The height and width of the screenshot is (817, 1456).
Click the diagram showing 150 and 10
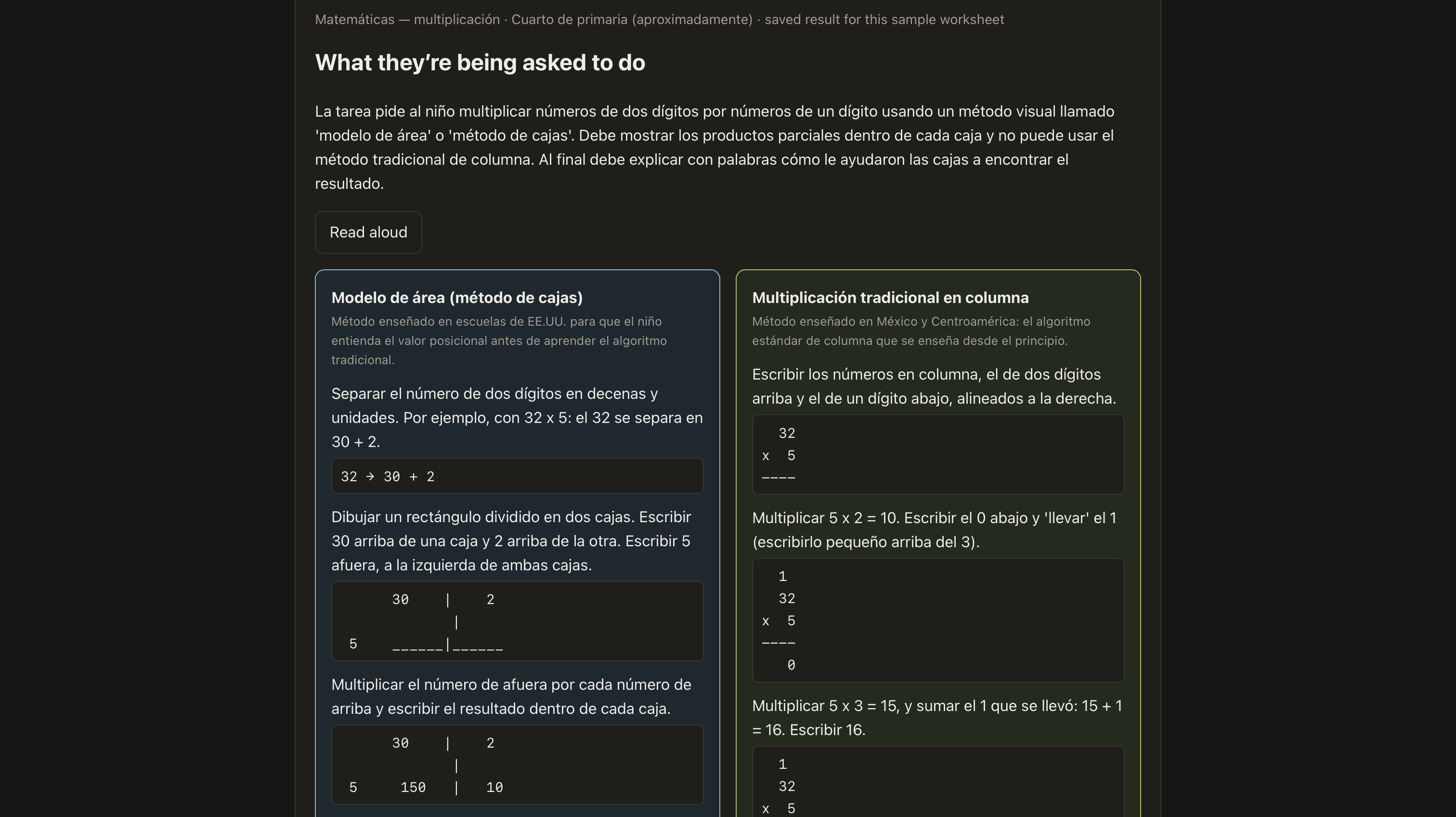pyautogui.click(x=517, y=765)
